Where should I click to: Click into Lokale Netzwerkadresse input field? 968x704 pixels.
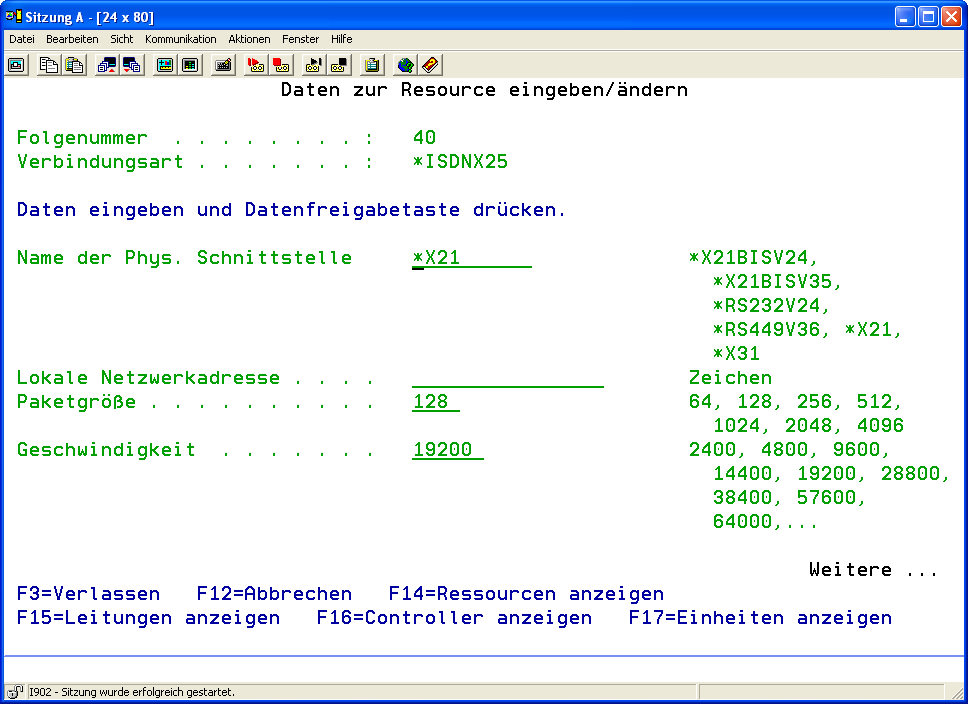pyautogui.click(x=507, y=378)
